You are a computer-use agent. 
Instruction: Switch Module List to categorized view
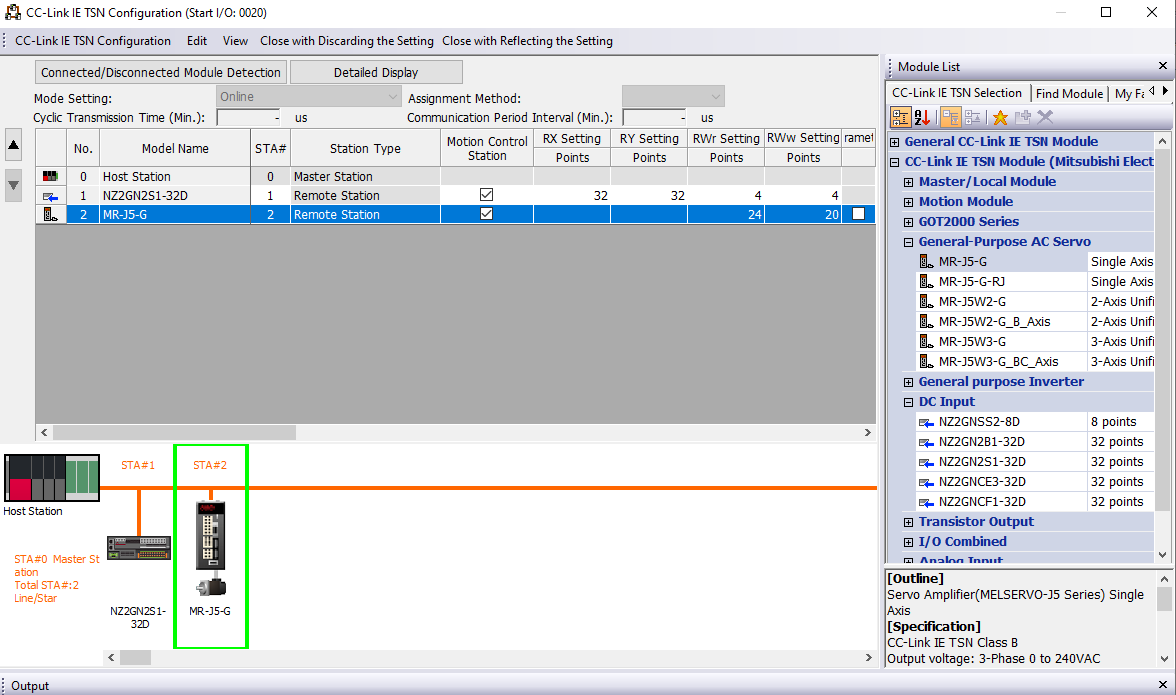coord(900,117)
